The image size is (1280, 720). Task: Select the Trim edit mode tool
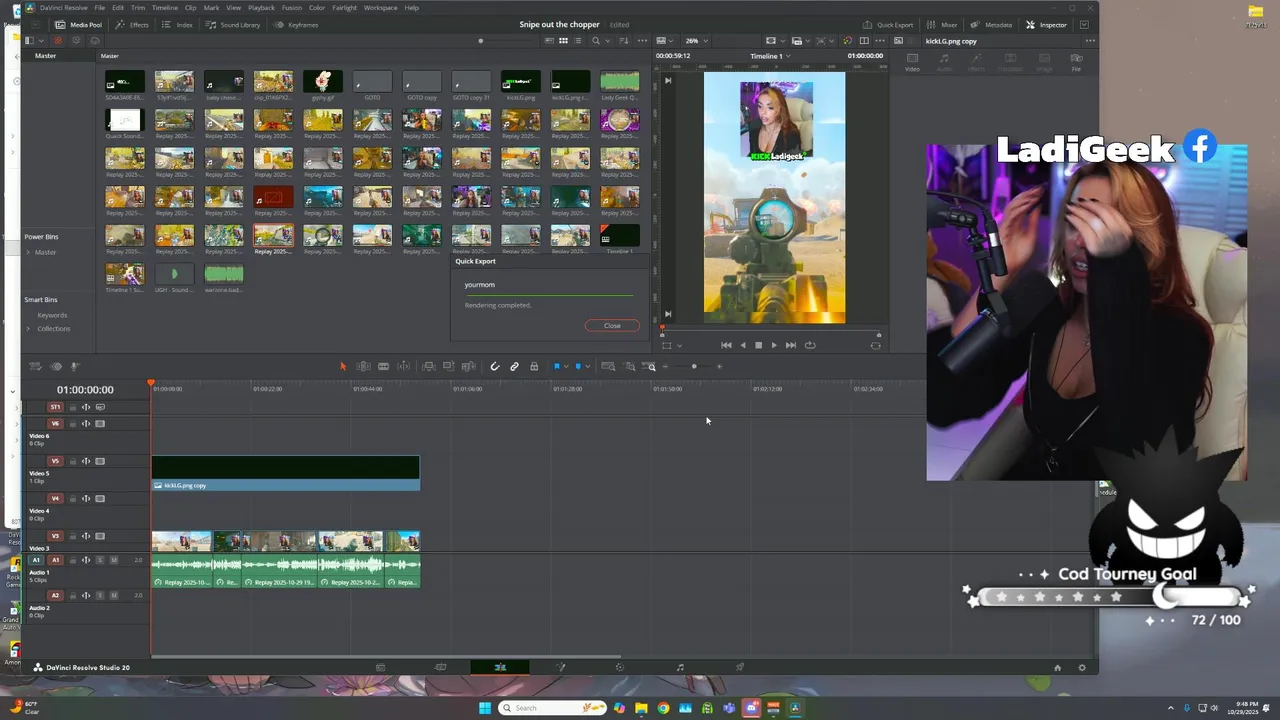[x=363, y=367]
